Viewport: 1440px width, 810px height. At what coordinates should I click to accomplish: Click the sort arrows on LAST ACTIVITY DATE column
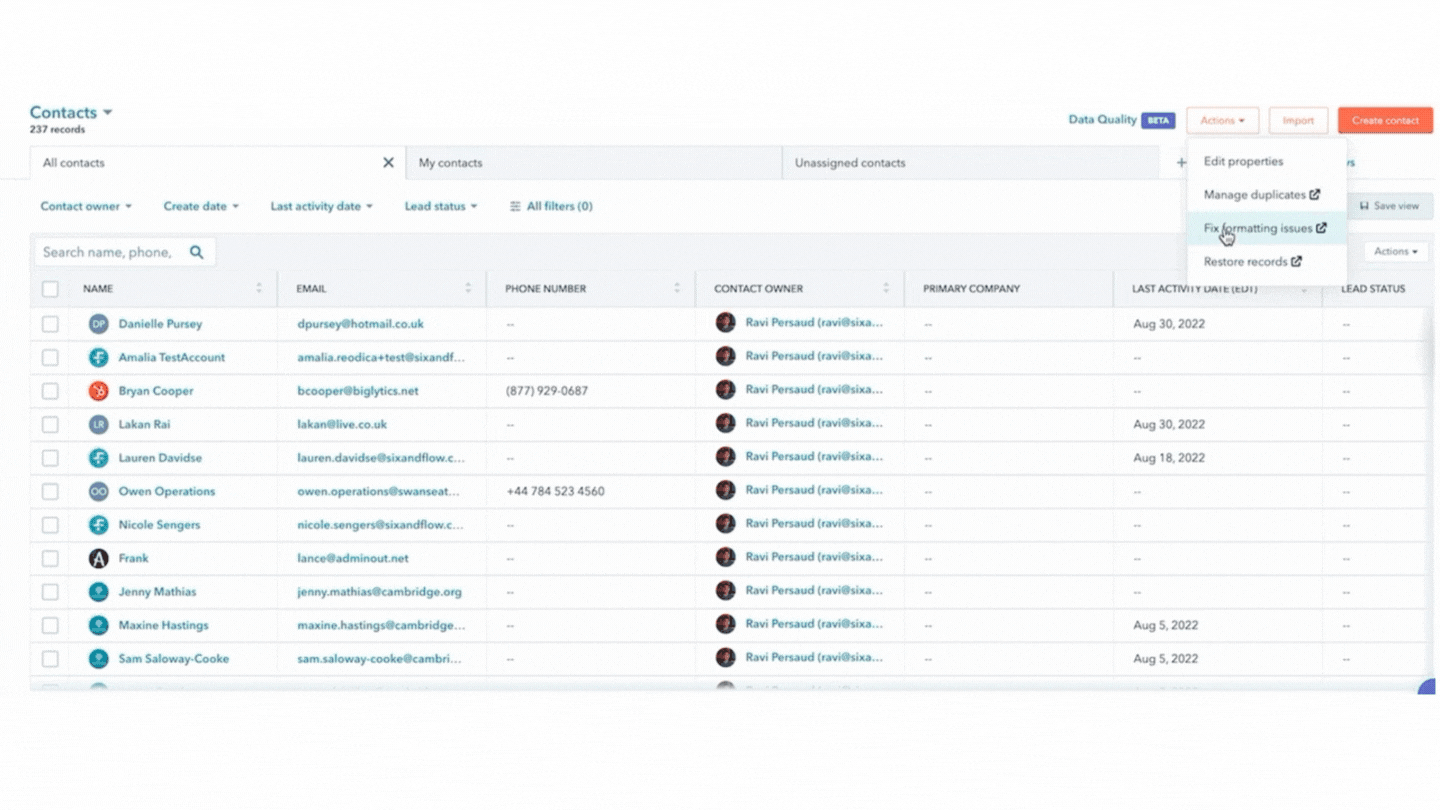(1303, 288)
